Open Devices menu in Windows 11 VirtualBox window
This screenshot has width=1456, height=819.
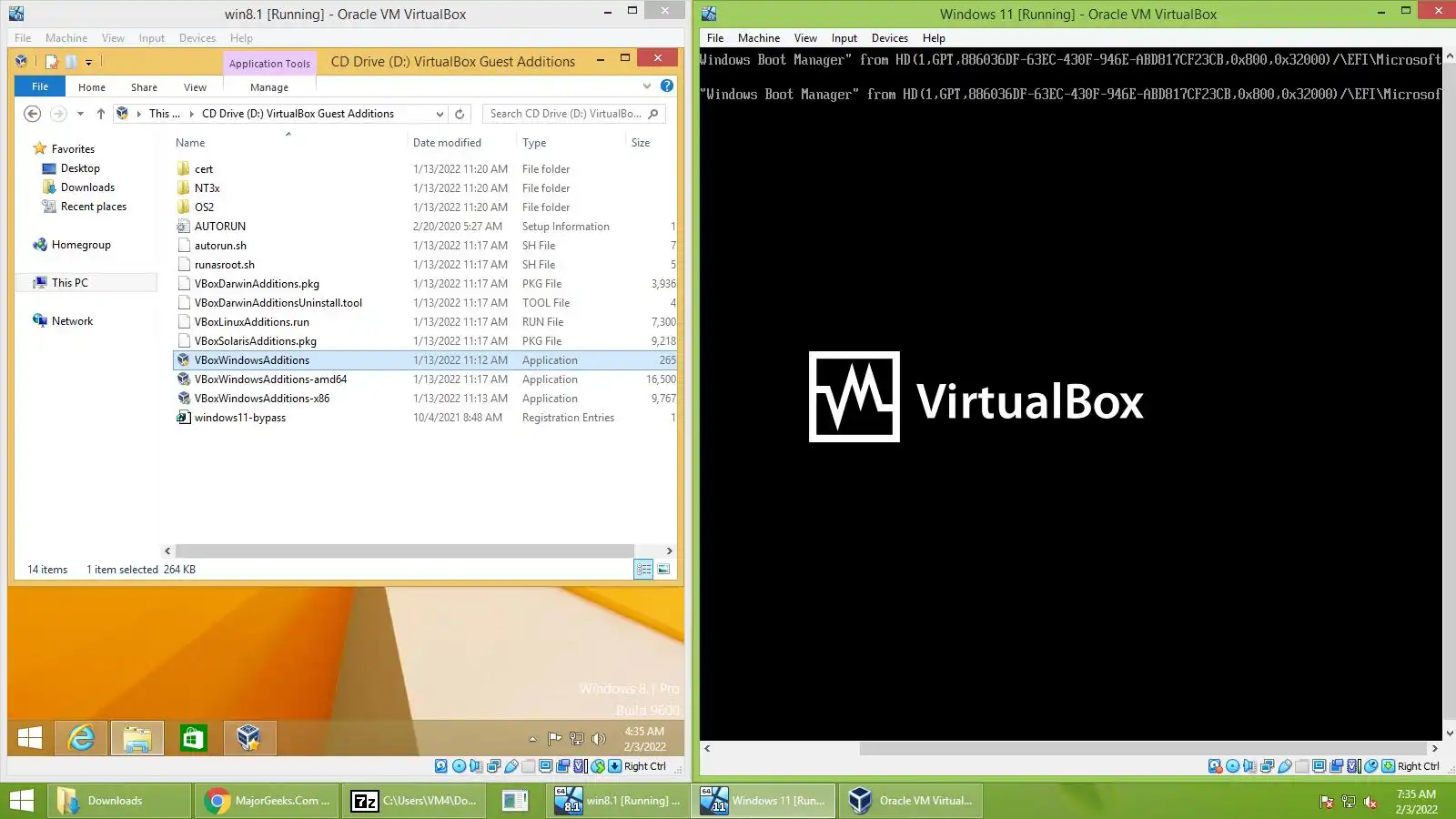point(889,38)
